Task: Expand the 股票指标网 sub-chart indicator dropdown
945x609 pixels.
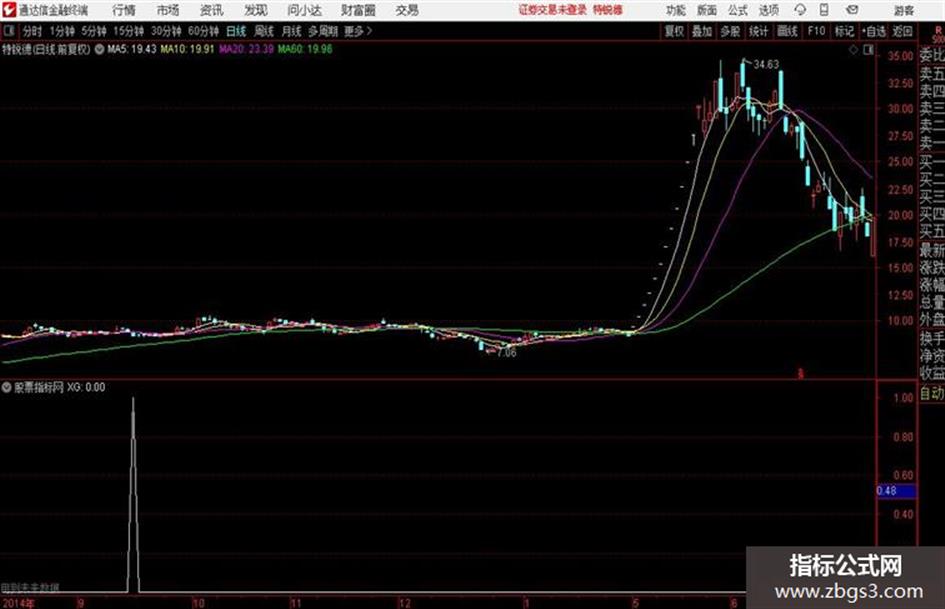Action: point(7,388)
